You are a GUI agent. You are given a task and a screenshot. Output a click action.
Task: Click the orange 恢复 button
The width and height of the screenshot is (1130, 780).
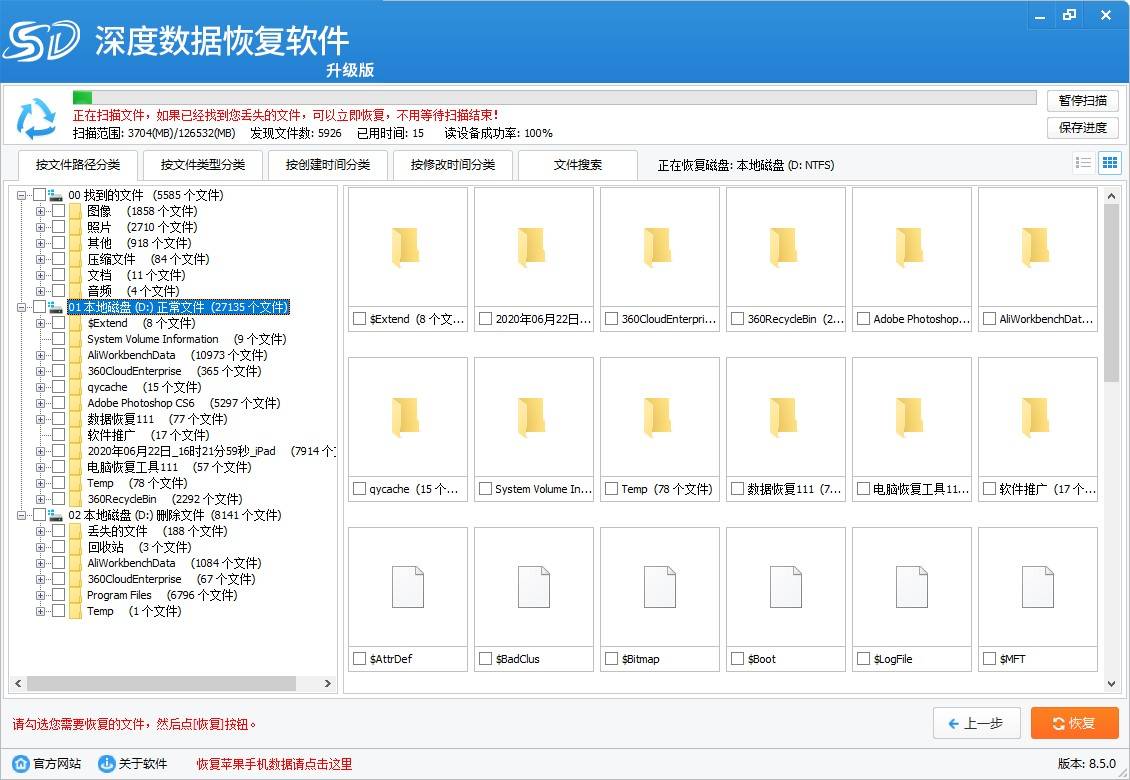click(x=1074, y=723)
